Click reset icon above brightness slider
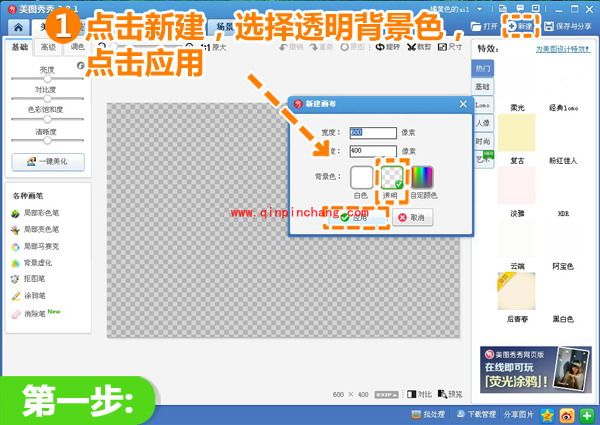Screen dimensions: 600x425 pyautogui.click(x=80, y=65)
